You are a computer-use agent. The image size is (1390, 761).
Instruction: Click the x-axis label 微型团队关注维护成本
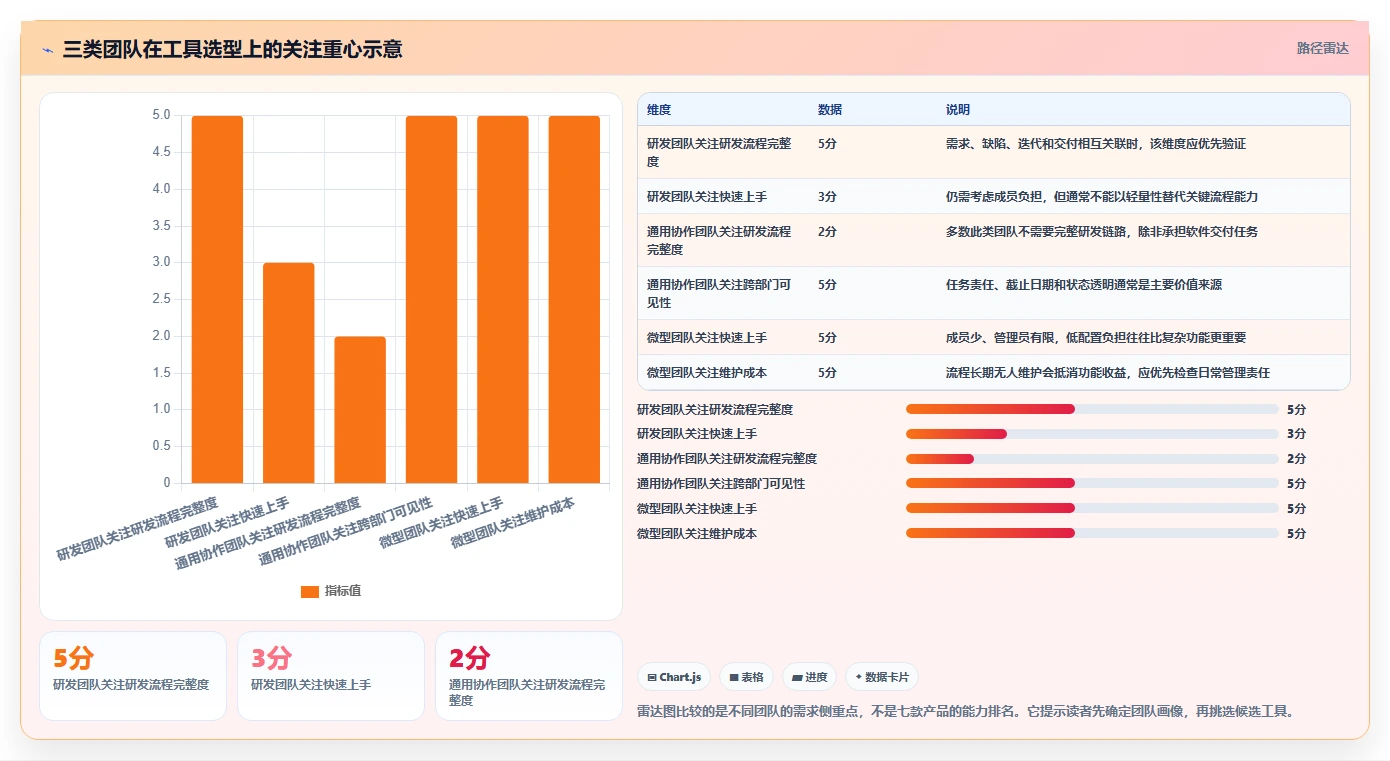[x=512, y=522]
